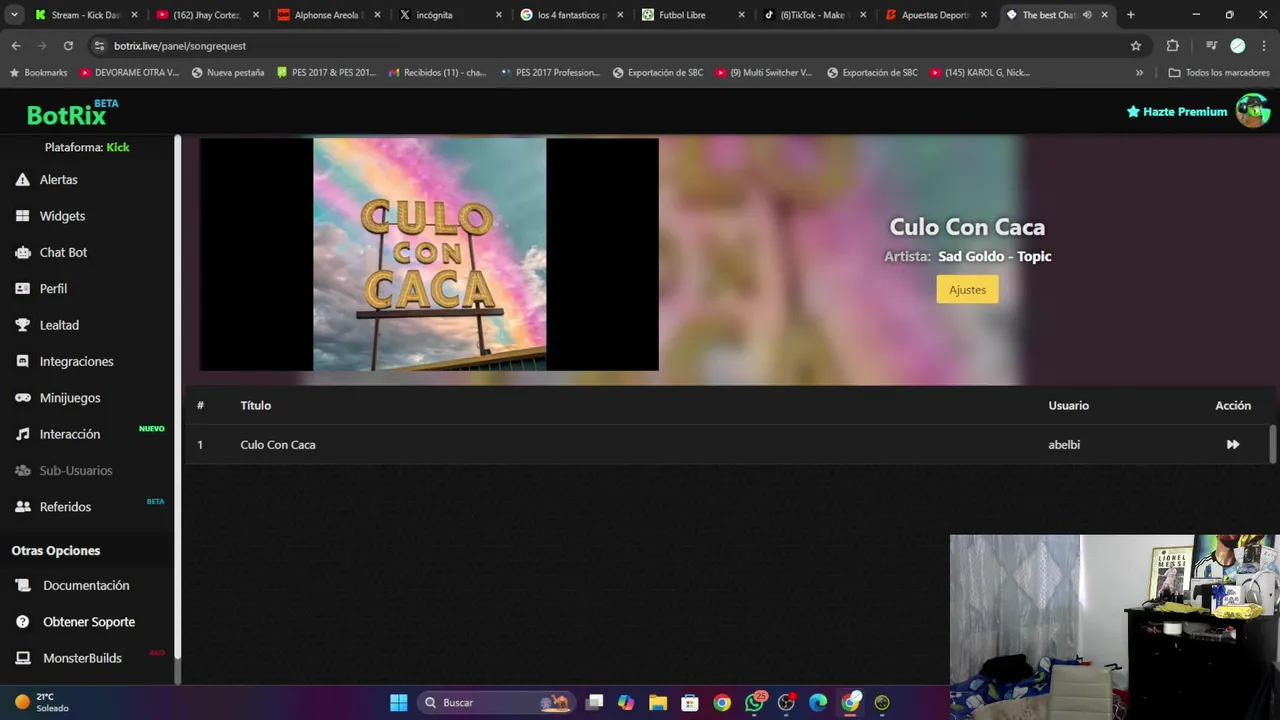Click the BotRix logo

click(72, 113)
